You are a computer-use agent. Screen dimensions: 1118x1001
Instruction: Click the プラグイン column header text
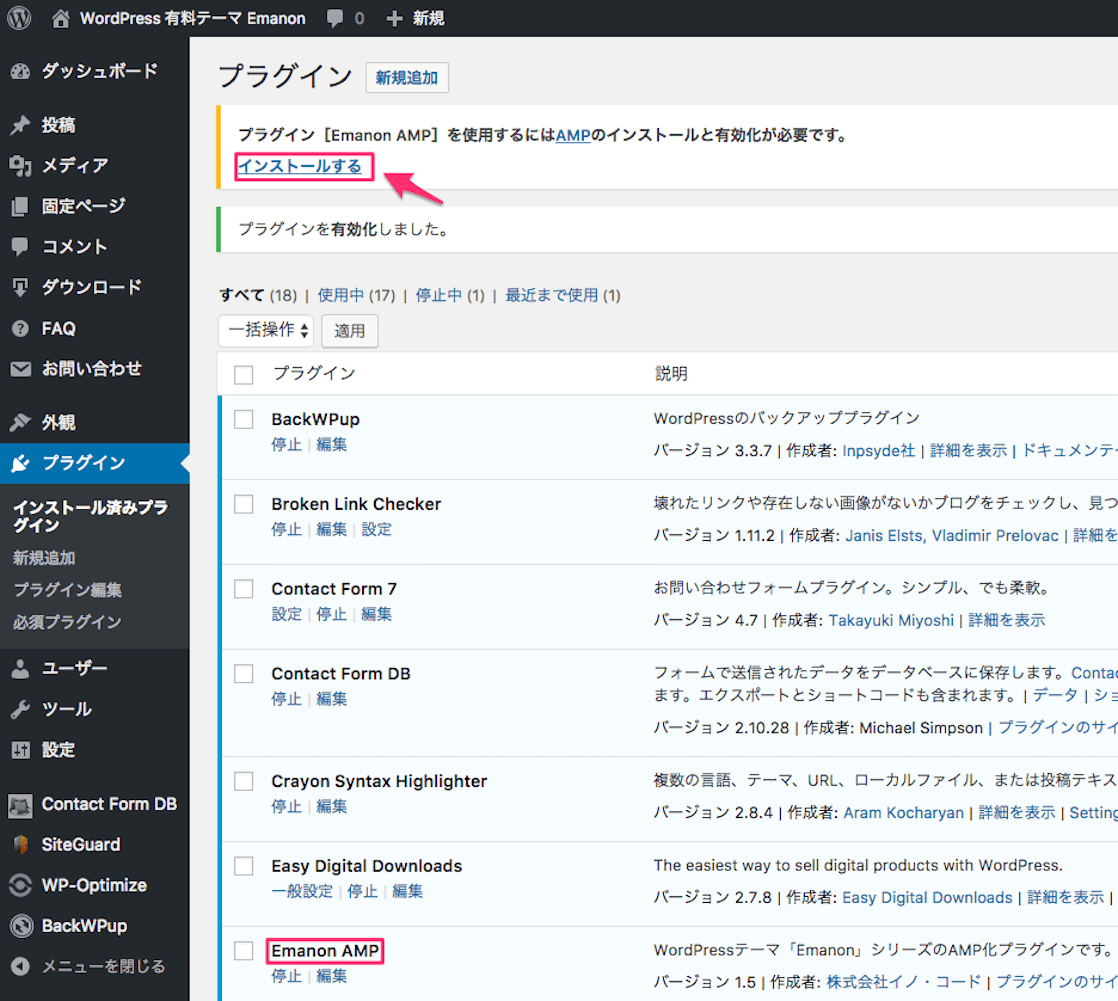click(314, 374)
